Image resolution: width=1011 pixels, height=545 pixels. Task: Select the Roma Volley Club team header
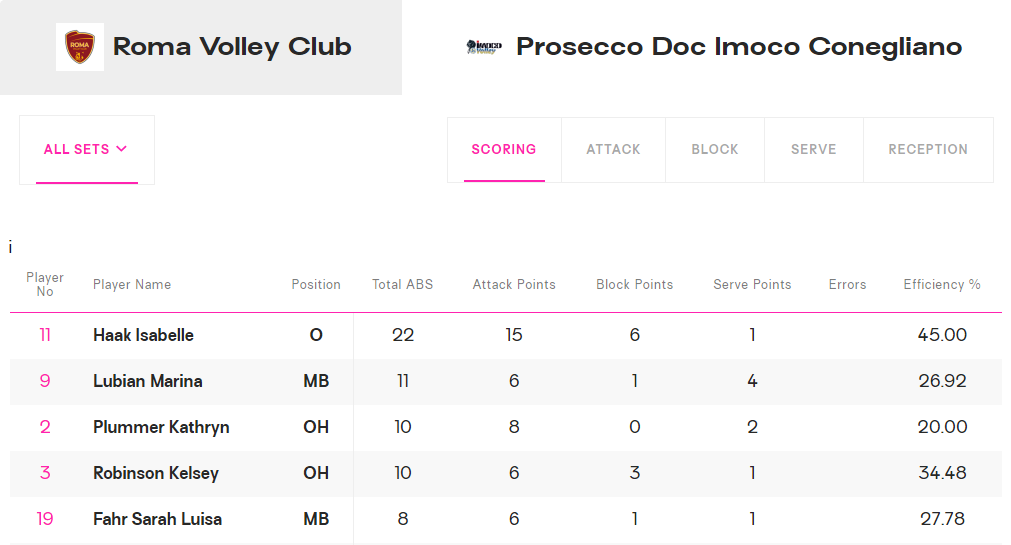point(201,47)
